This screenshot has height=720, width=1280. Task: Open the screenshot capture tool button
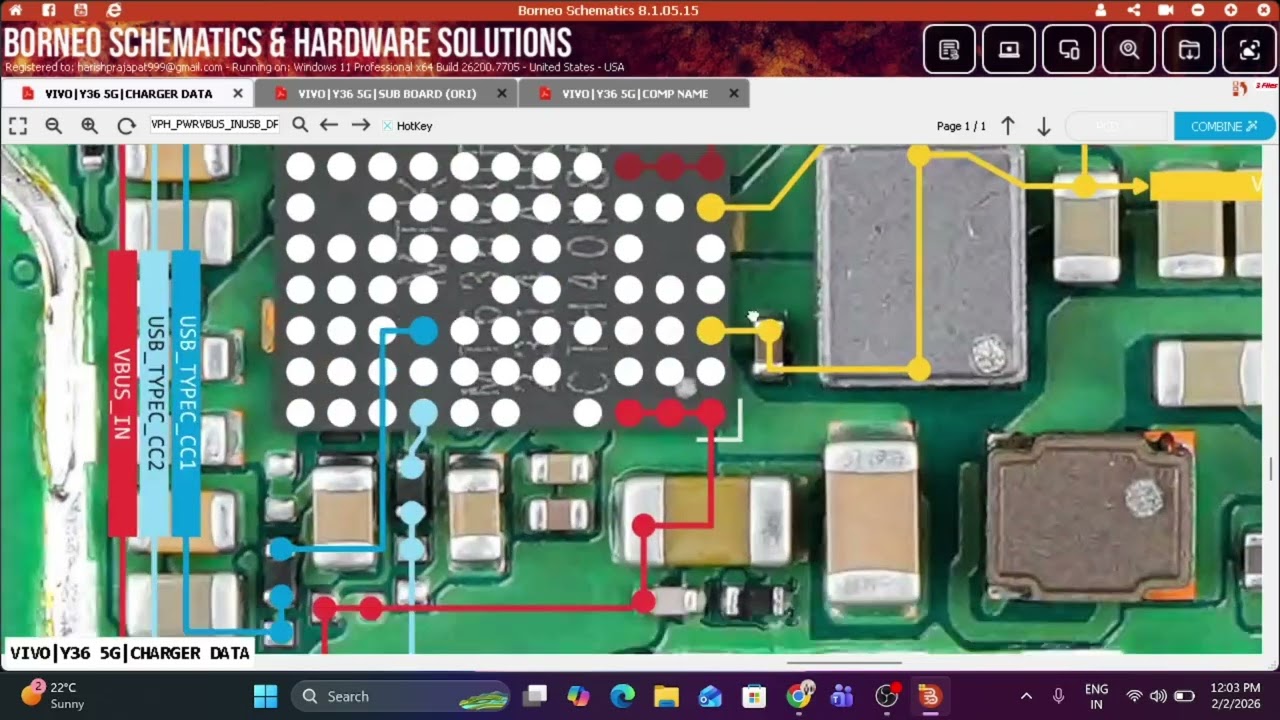pyautogui.click(x=1249, y=49)
